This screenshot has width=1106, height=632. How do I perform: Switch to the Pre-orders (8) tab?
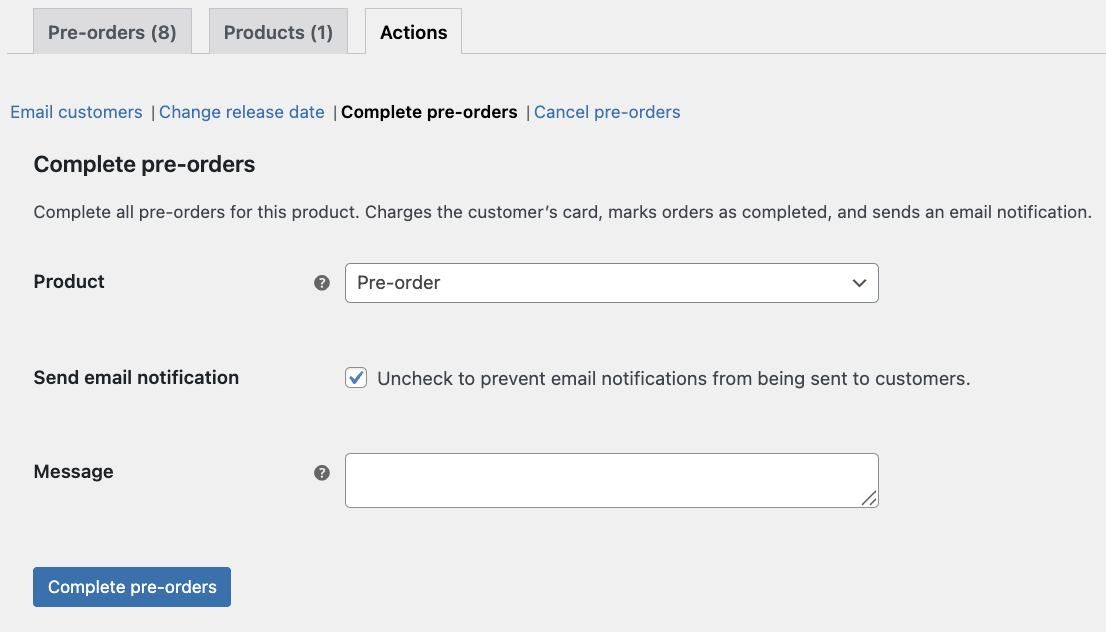[x=112, y=32]
